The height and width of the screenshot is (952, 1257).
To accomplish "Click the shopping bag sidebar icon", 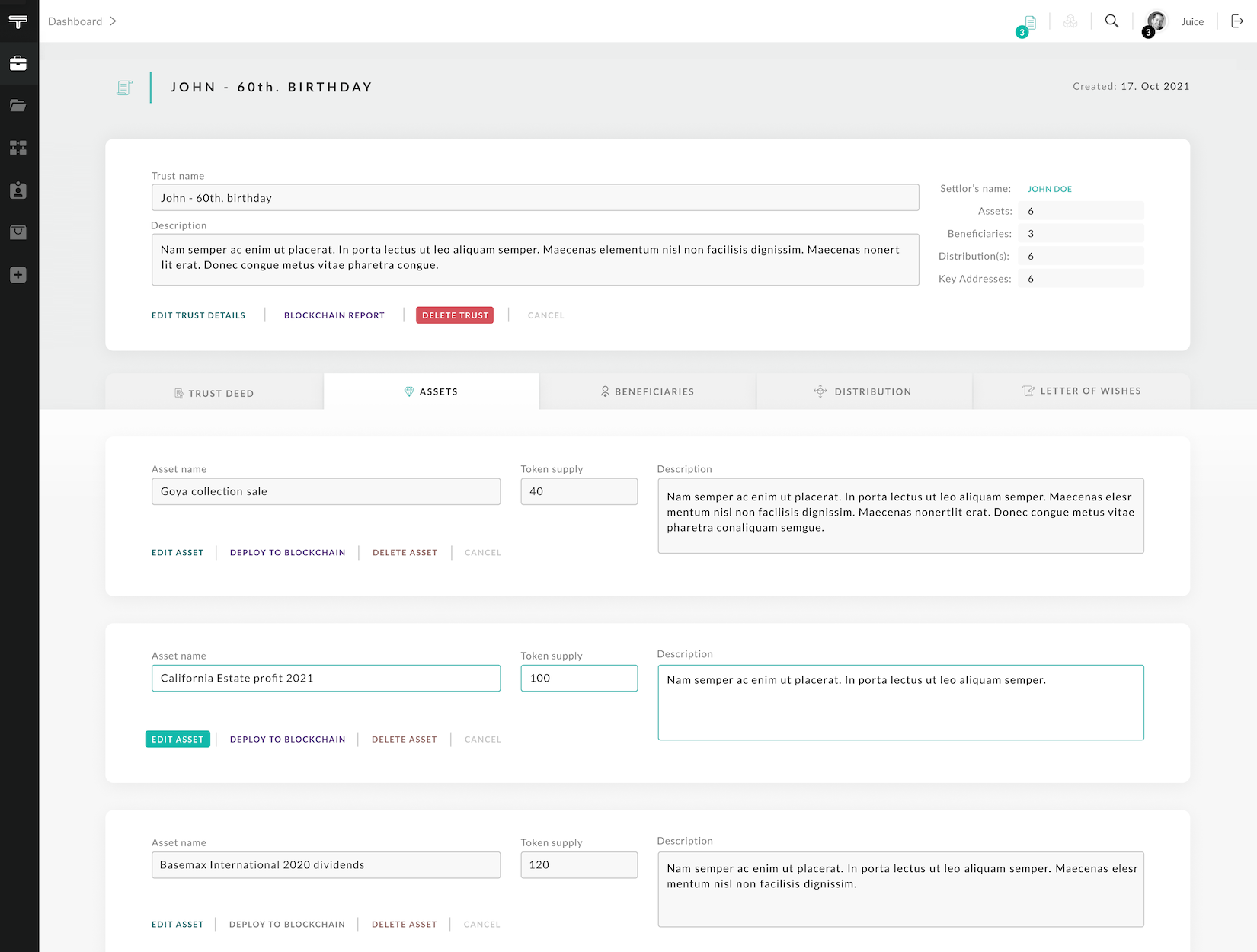I will (18, 232).
